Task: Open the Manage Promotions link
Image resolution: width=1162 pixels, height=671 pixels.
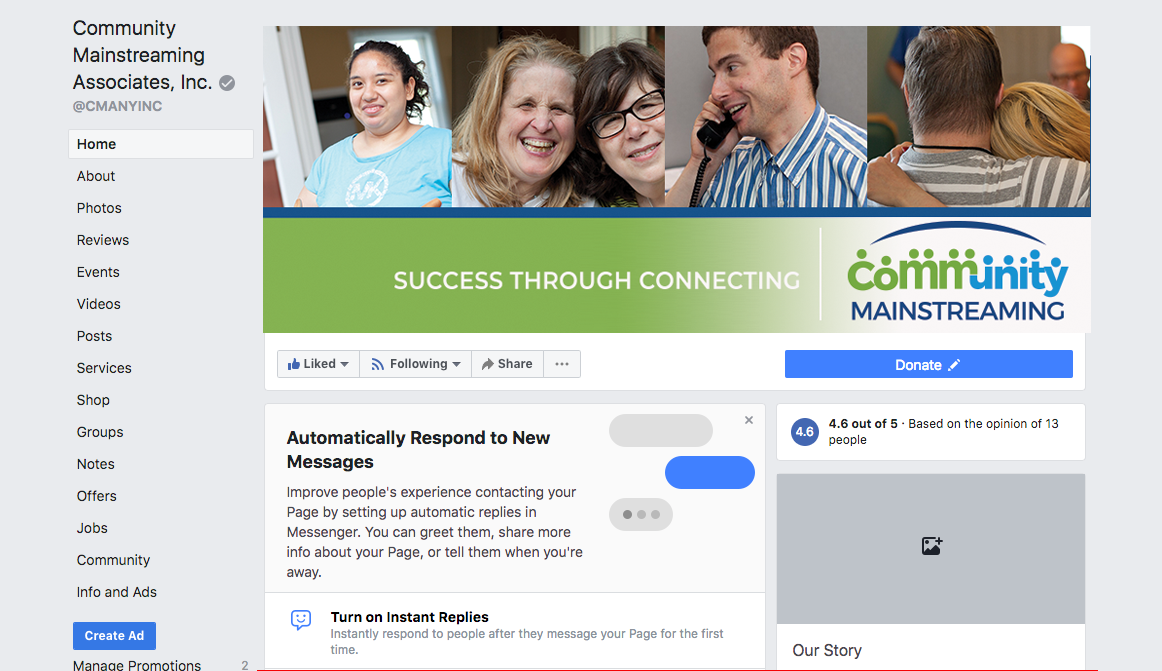Action: [x=136, y=665]
